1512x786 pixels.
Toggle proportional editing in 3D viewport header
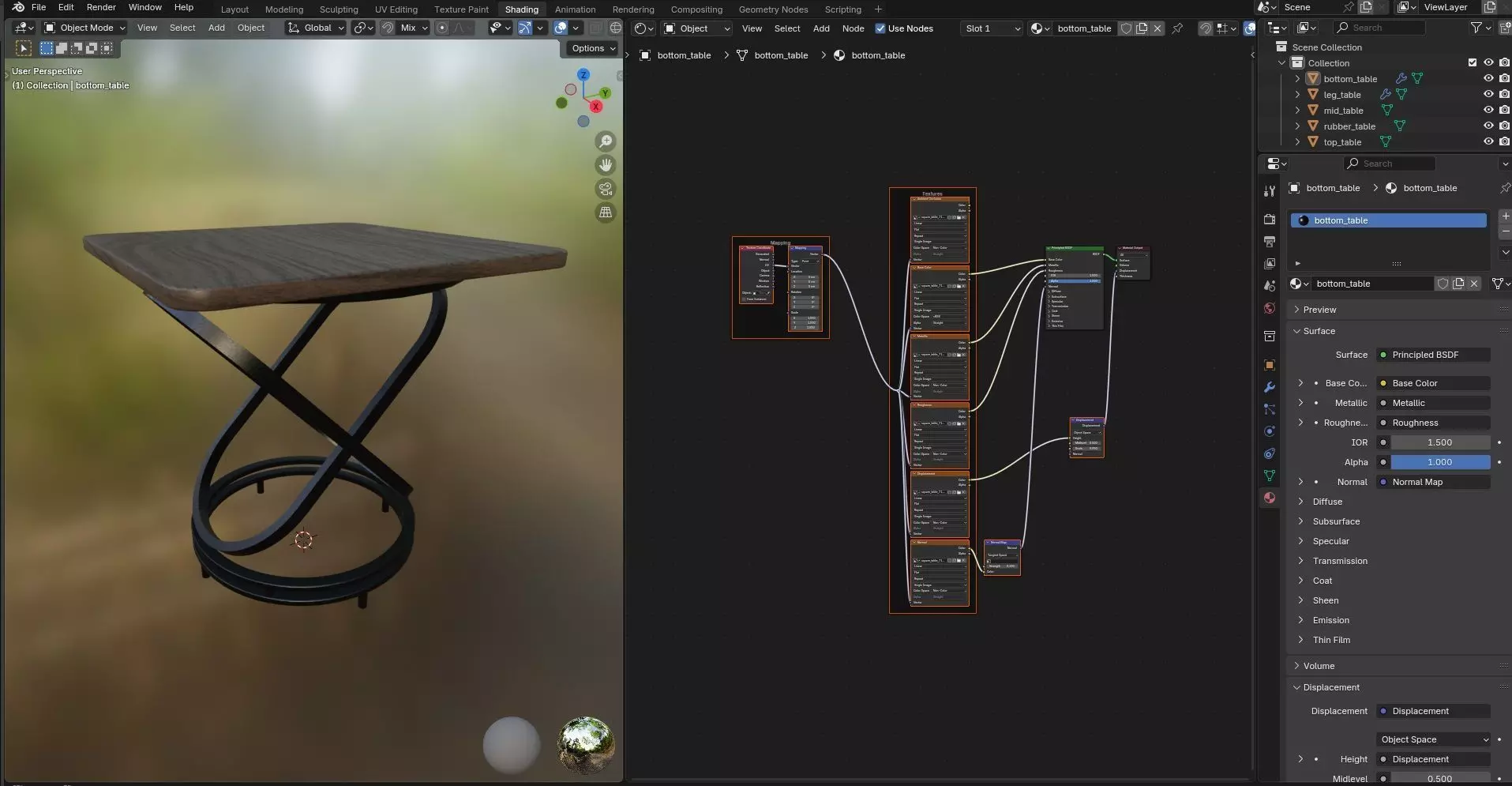[x=442, y=28]
